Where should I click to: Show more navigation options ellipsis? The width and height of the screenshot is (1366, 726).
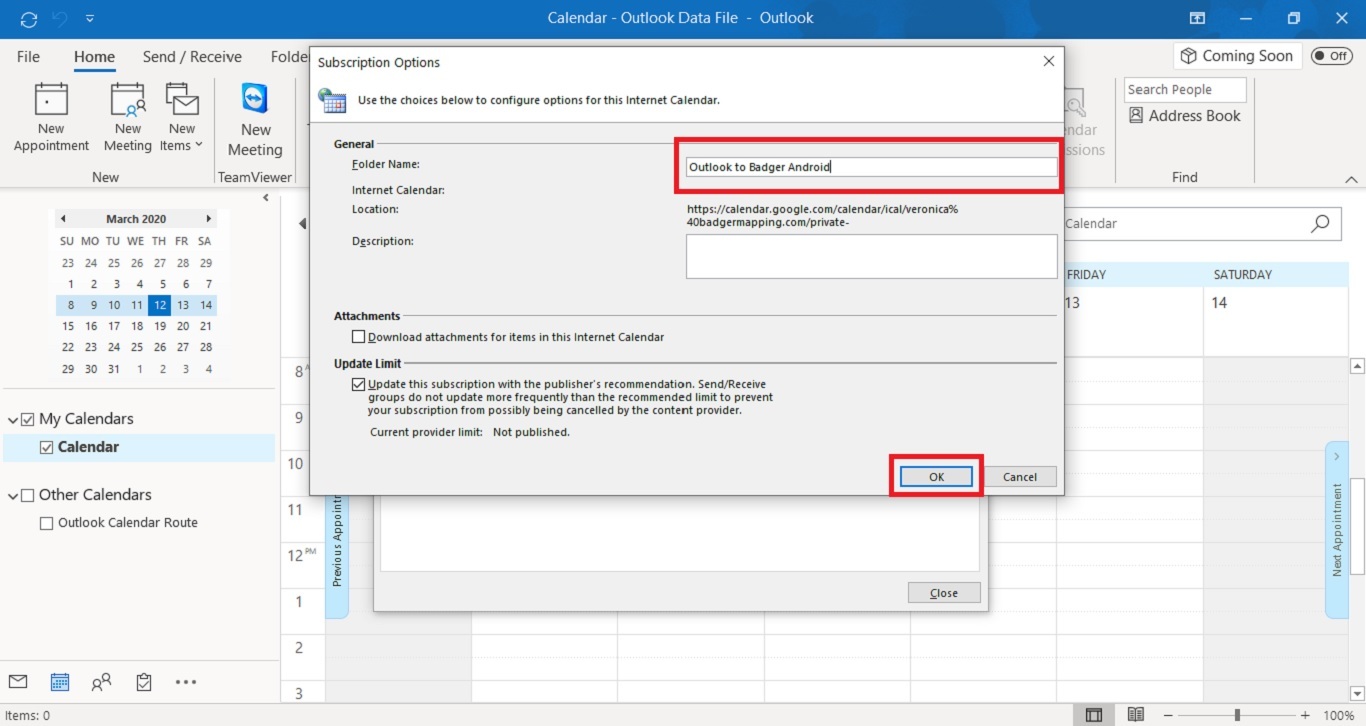[186, 682]
